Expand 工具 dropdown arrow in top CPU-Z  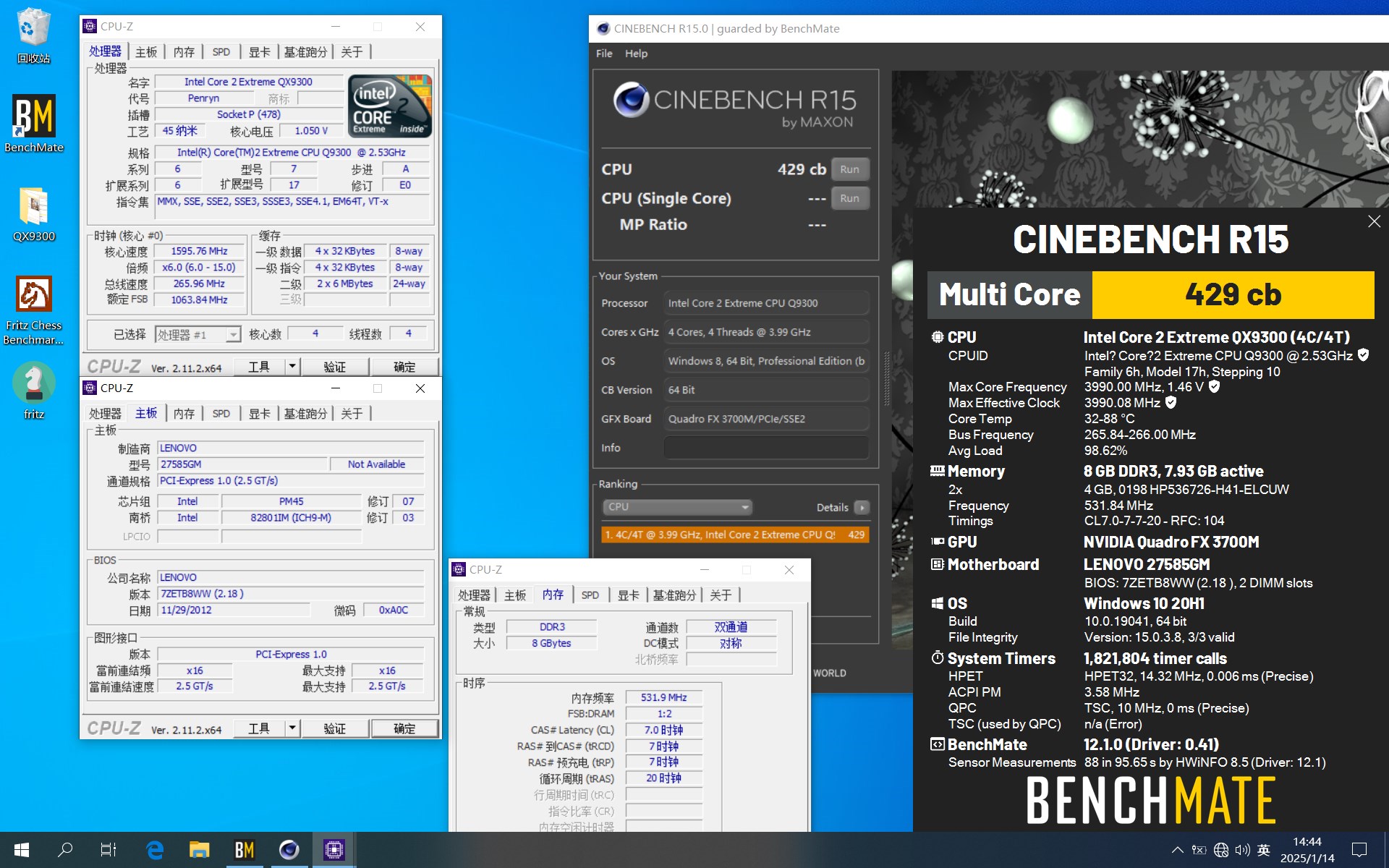click(x=292, y=367)
